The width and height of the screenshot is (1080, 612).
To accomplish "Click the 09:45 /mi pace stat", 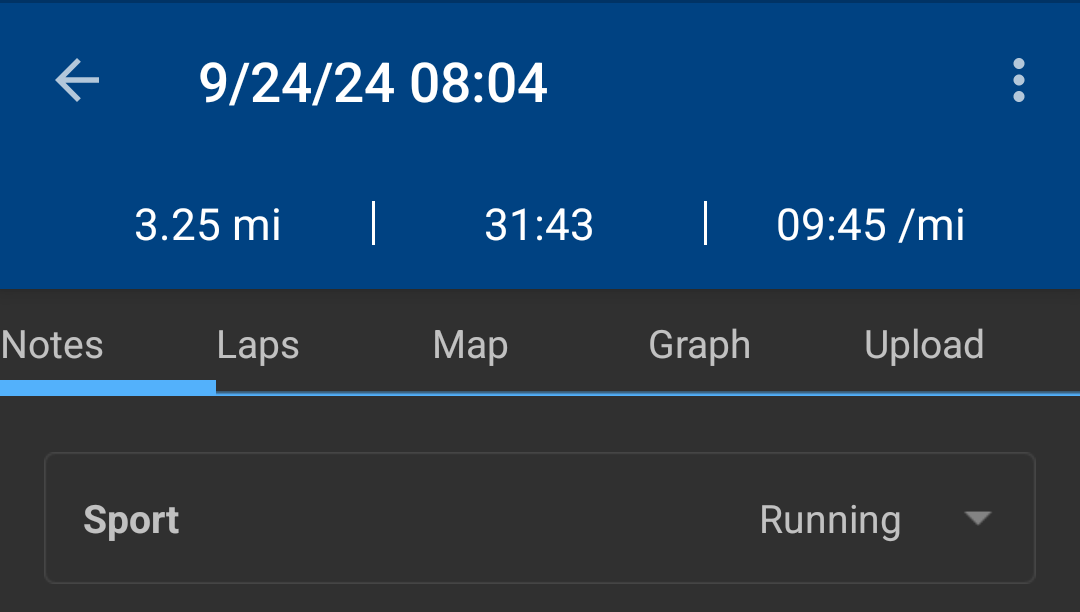I will tap(870, 225).
